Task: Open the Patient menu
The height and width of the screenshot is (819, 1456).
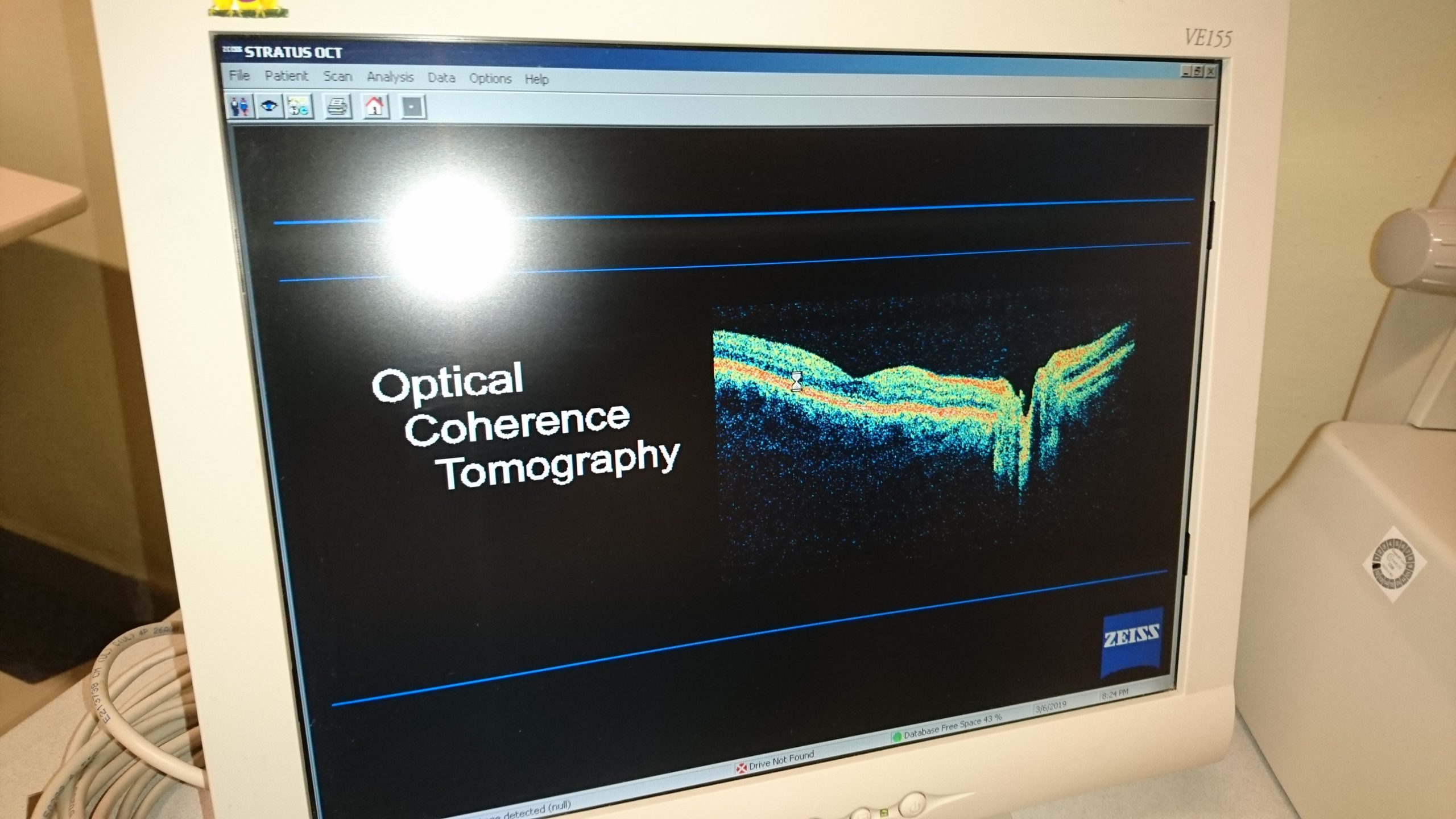Action: click(287, 76)
